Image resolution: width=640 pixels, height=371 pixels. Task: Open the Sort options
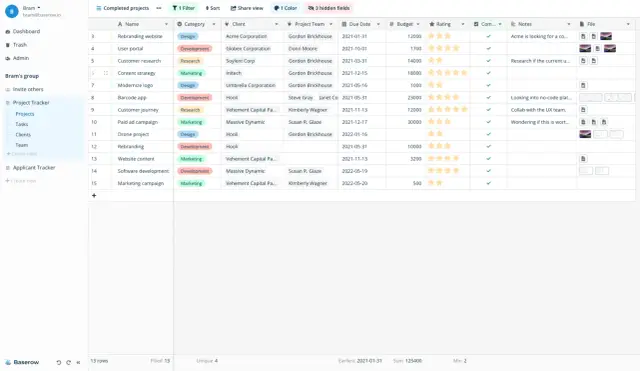click(x=213, y=8)
